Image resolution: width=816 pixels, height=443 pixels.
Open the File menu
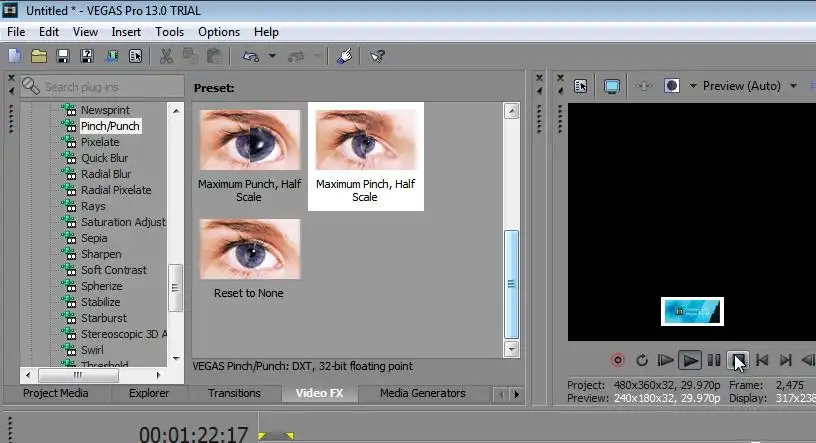click(x=16, y=32)
